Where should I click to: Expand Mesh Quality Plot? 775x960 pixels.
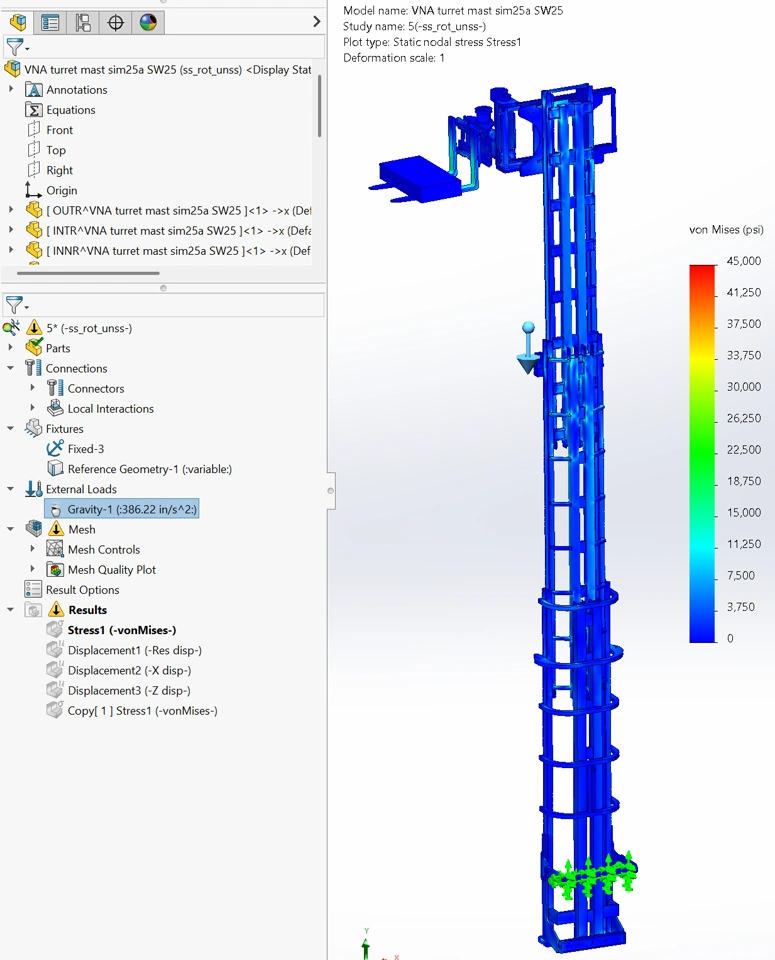(32, 569)
